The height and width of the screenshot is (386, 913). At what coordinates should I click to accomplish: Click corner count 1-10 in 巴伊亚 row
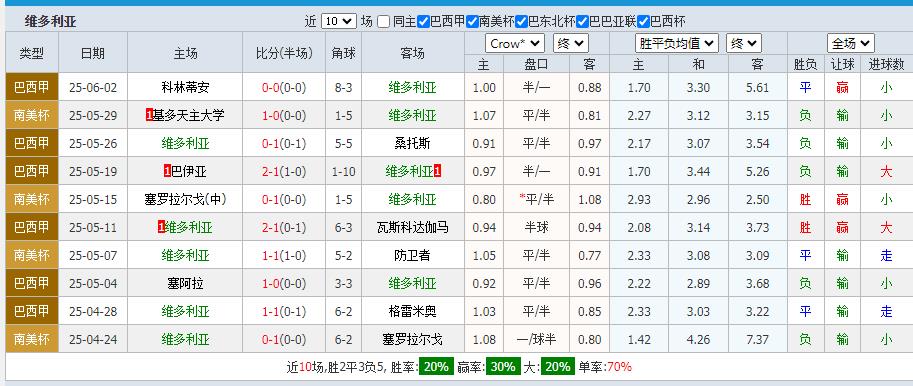point(343,172)
